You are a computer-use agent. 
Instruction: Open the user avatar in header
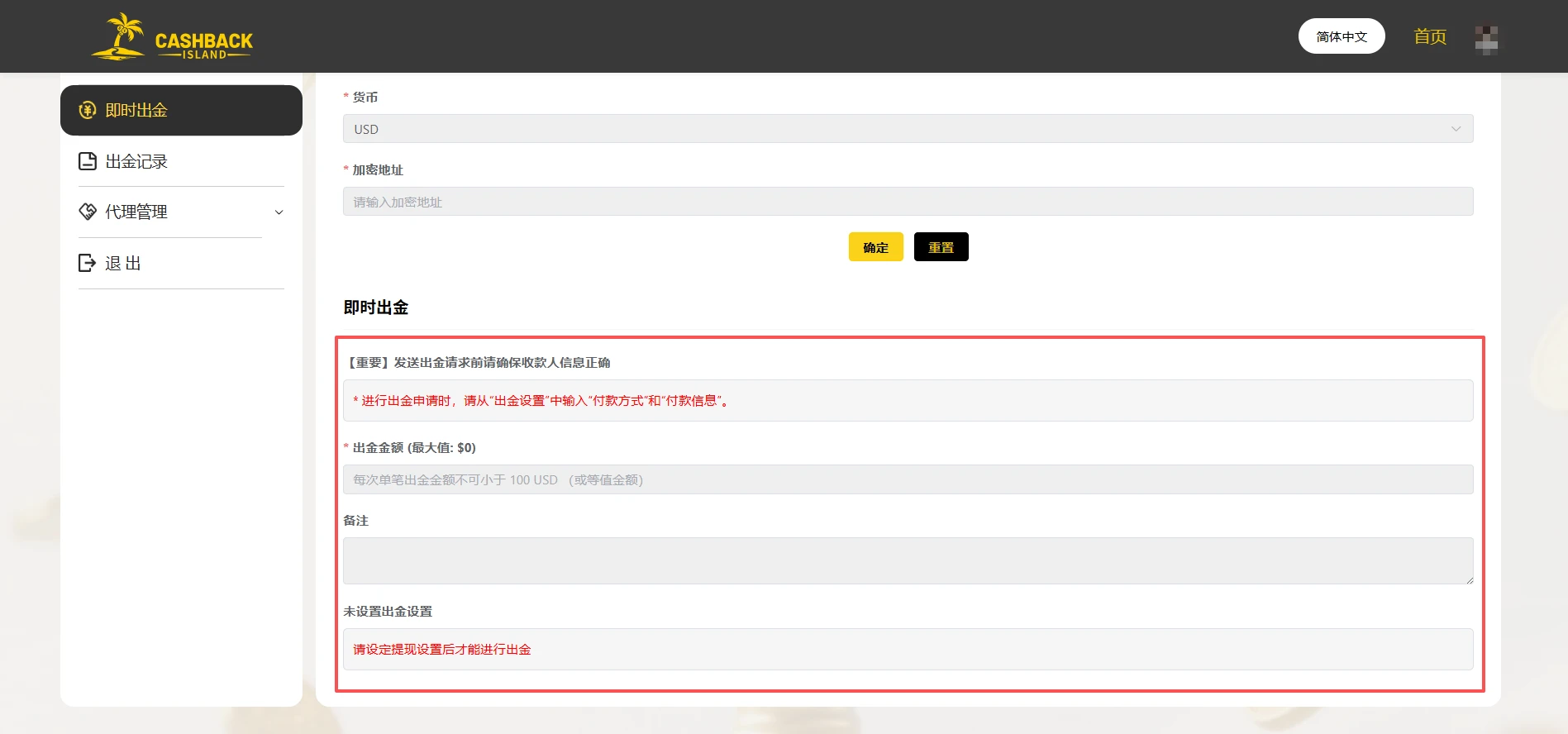1486,38
